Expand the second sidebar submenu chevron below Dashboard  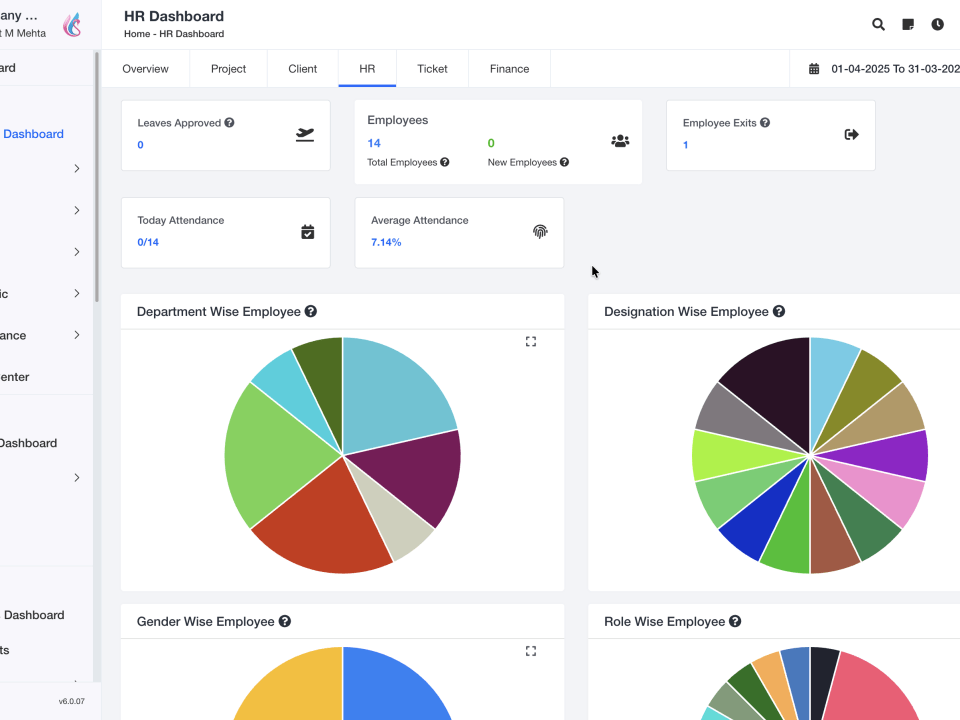coord(77,210)
